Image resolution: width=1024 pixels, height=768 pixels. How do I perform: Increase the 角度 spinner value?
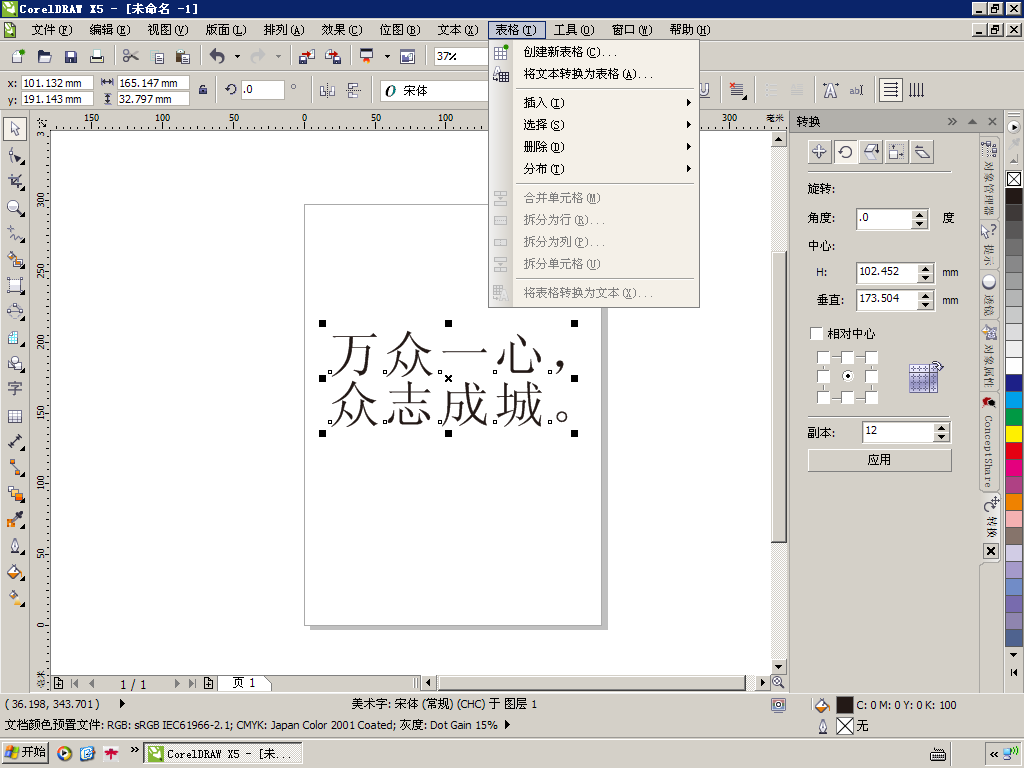[920, 214]
